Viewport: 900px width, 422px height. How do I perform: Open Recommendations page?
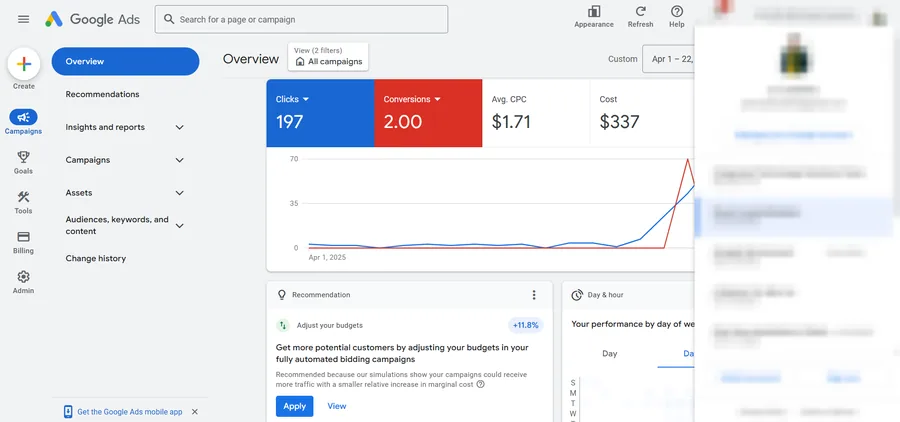point(102,94)
